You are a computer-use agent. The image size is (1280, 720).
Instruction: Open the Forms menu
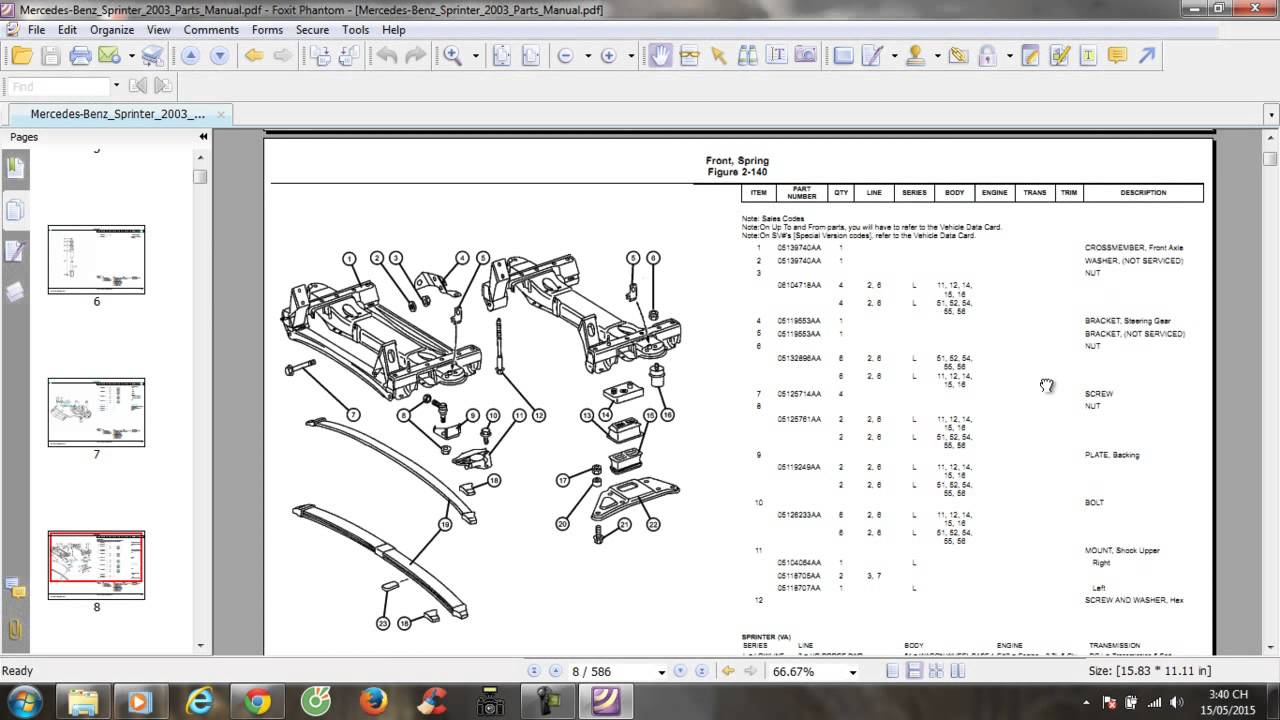[x=267, y=30]
